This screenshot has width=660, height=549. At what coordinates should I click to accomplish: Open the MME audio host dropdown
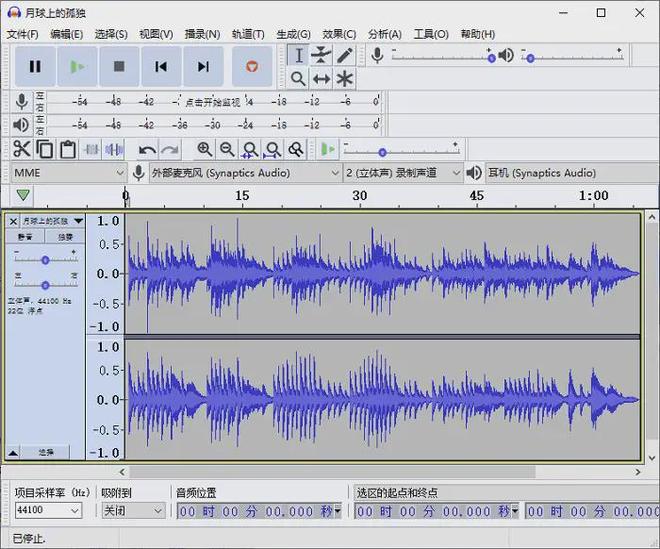[x=68, y=173]
